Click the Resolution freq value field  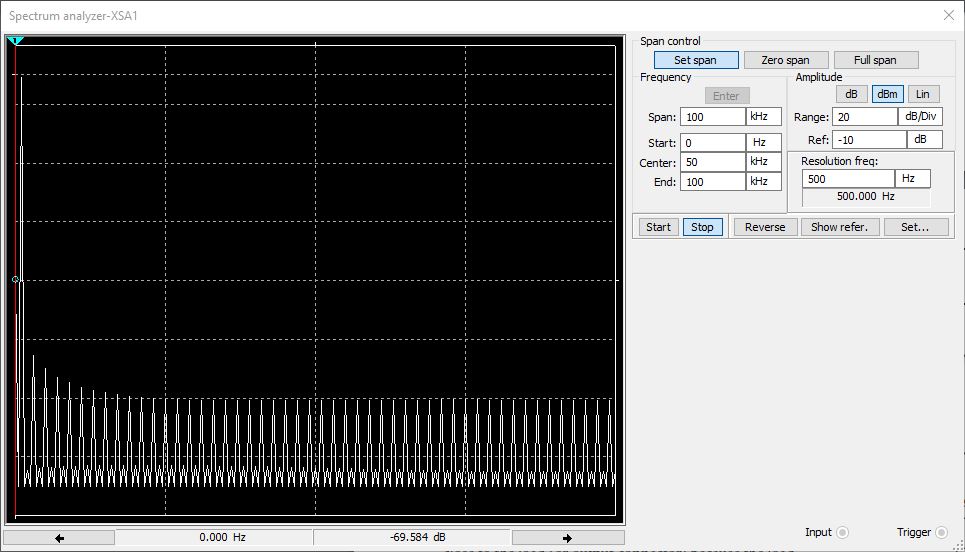coord(848,179)
